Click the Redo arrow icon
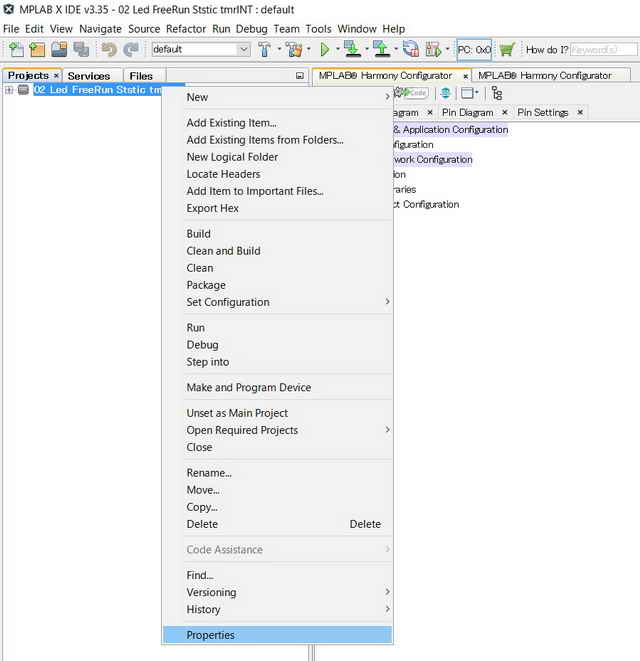This screenshot has height=661, width=640. click(x=131, y=49)
